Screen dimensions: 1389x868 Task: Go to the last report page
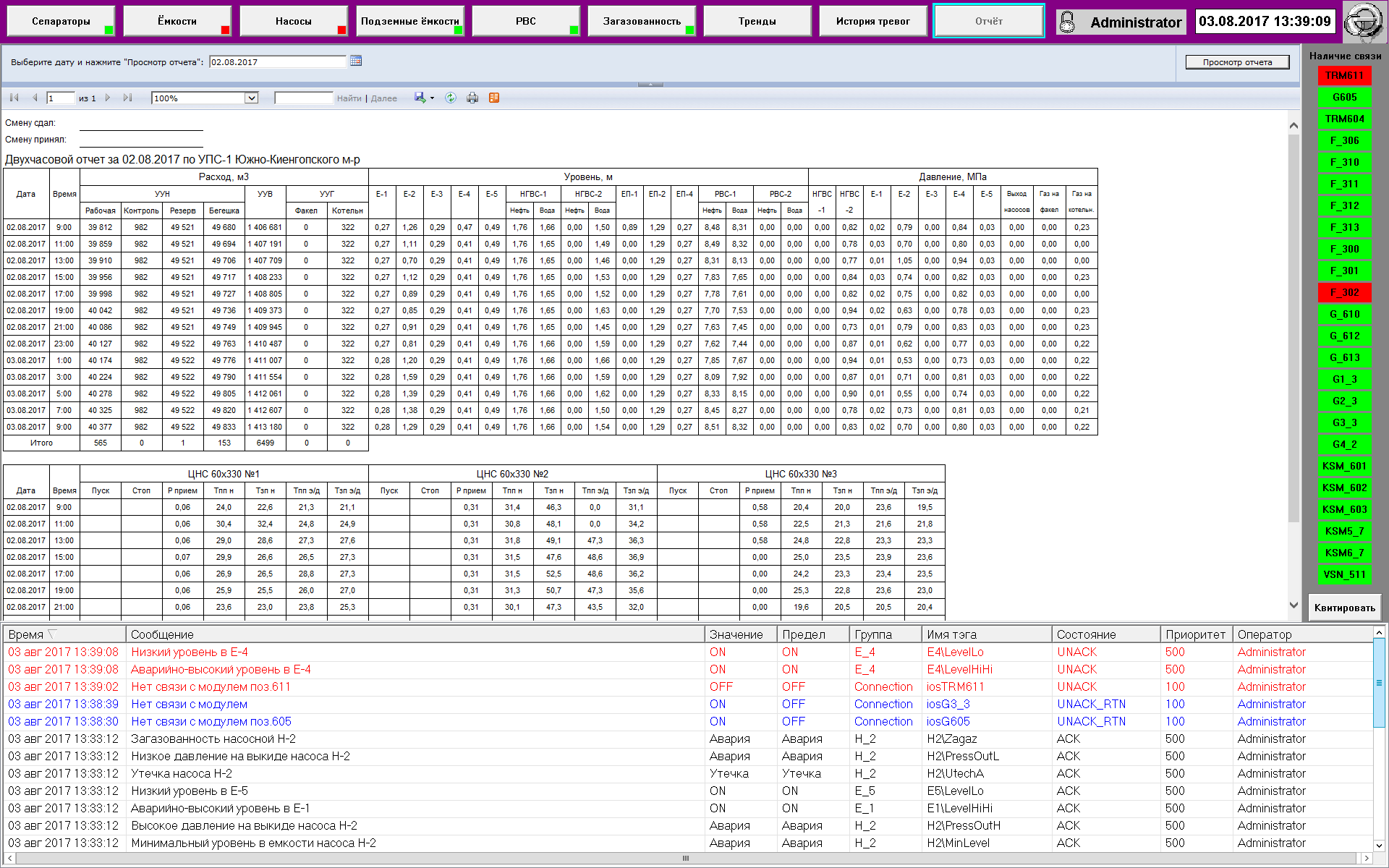click(x=127, y=98)
